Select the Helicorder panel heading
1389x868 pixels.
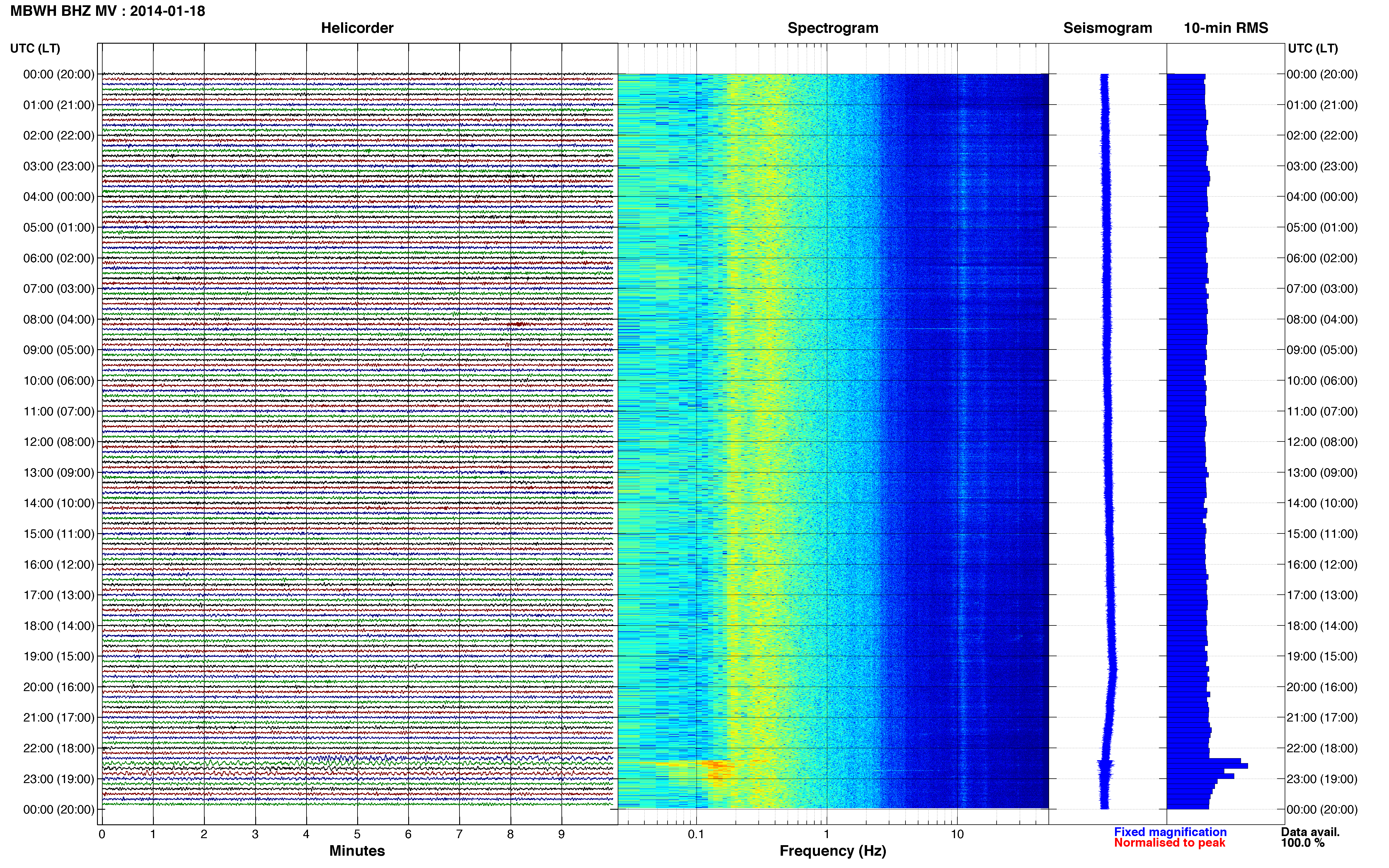[x=357, y=28]
